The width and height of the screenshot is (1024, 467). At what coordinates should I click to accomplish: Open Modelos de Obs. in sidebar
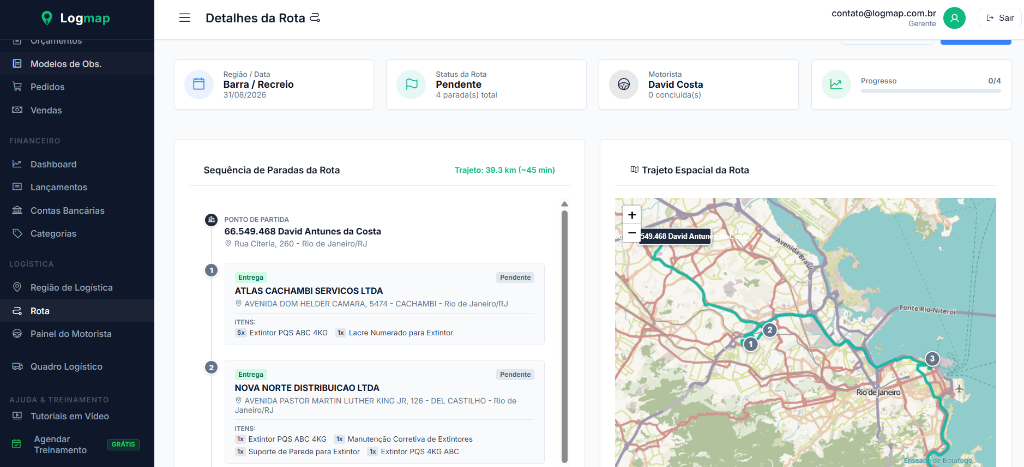point(66,63)
